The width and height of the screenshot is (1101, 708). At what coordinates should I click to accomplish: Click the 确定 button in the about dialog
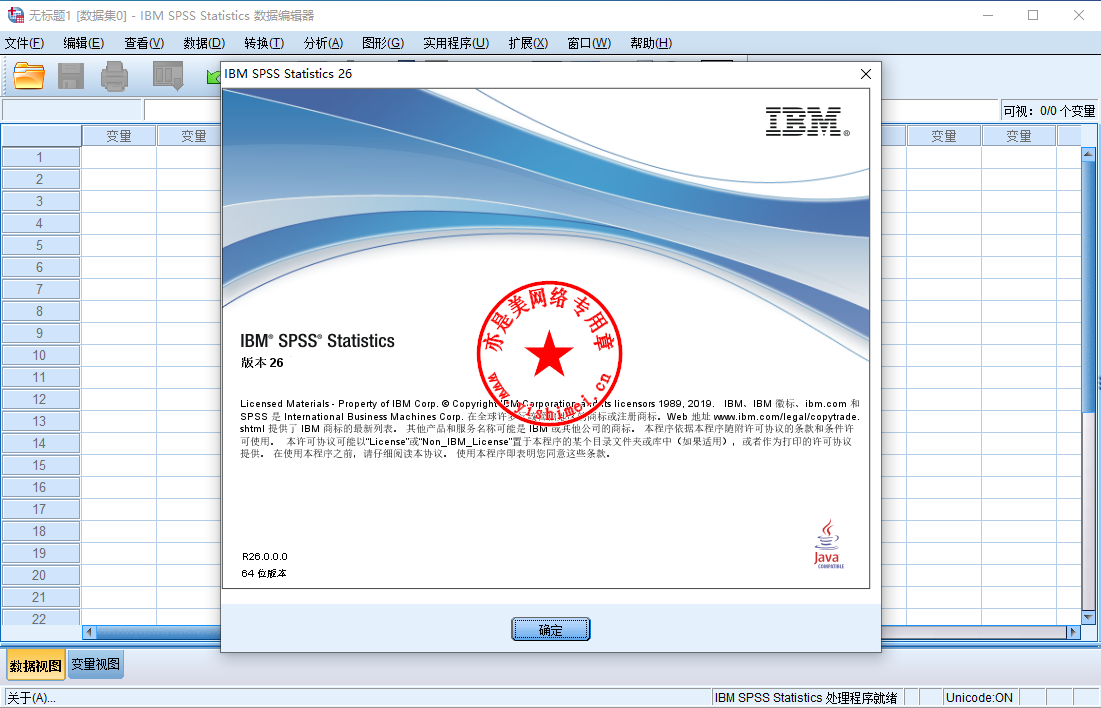[x=550, y=629]
